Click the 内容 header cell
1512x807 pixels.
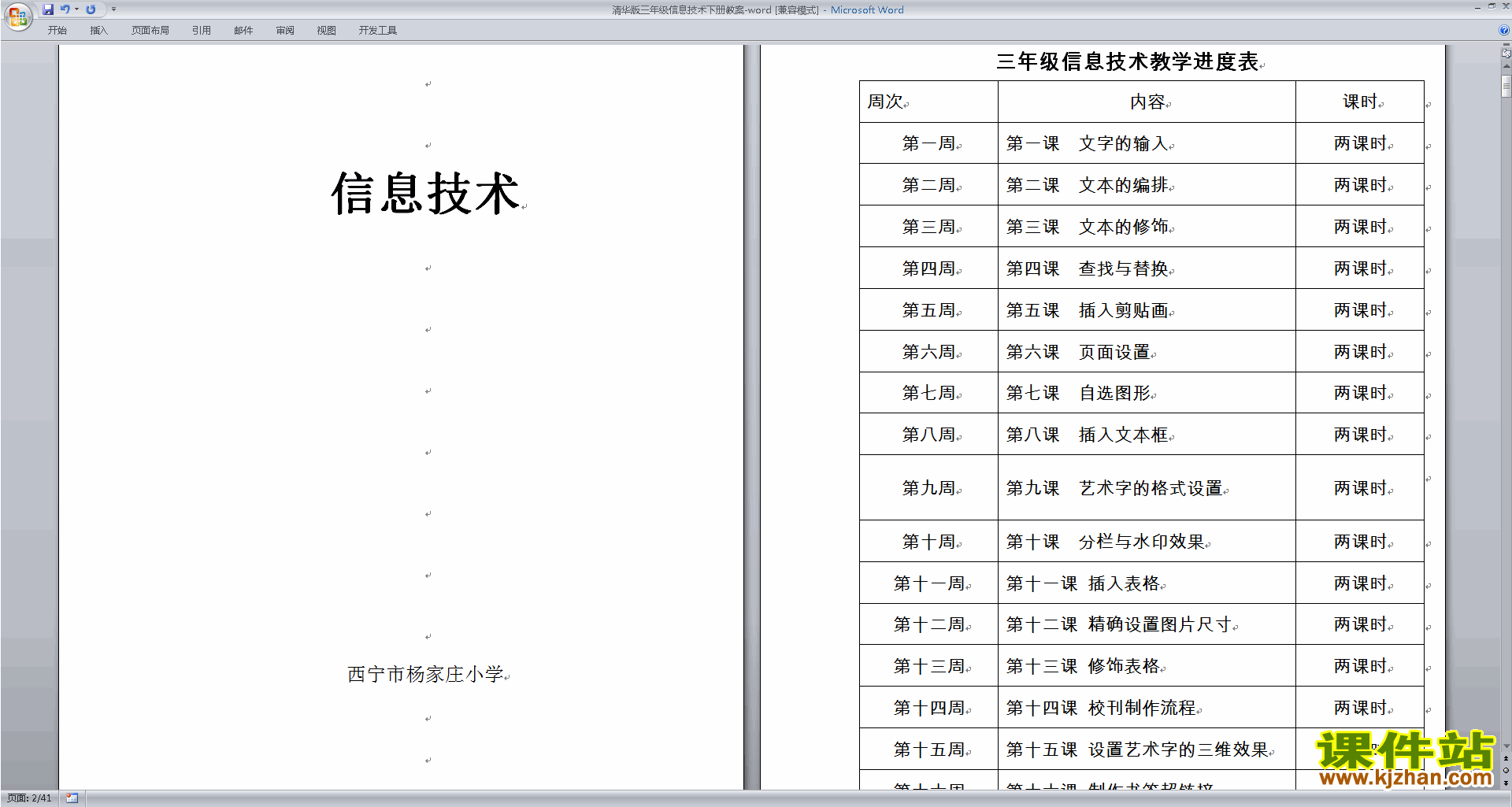(1147, 102)
